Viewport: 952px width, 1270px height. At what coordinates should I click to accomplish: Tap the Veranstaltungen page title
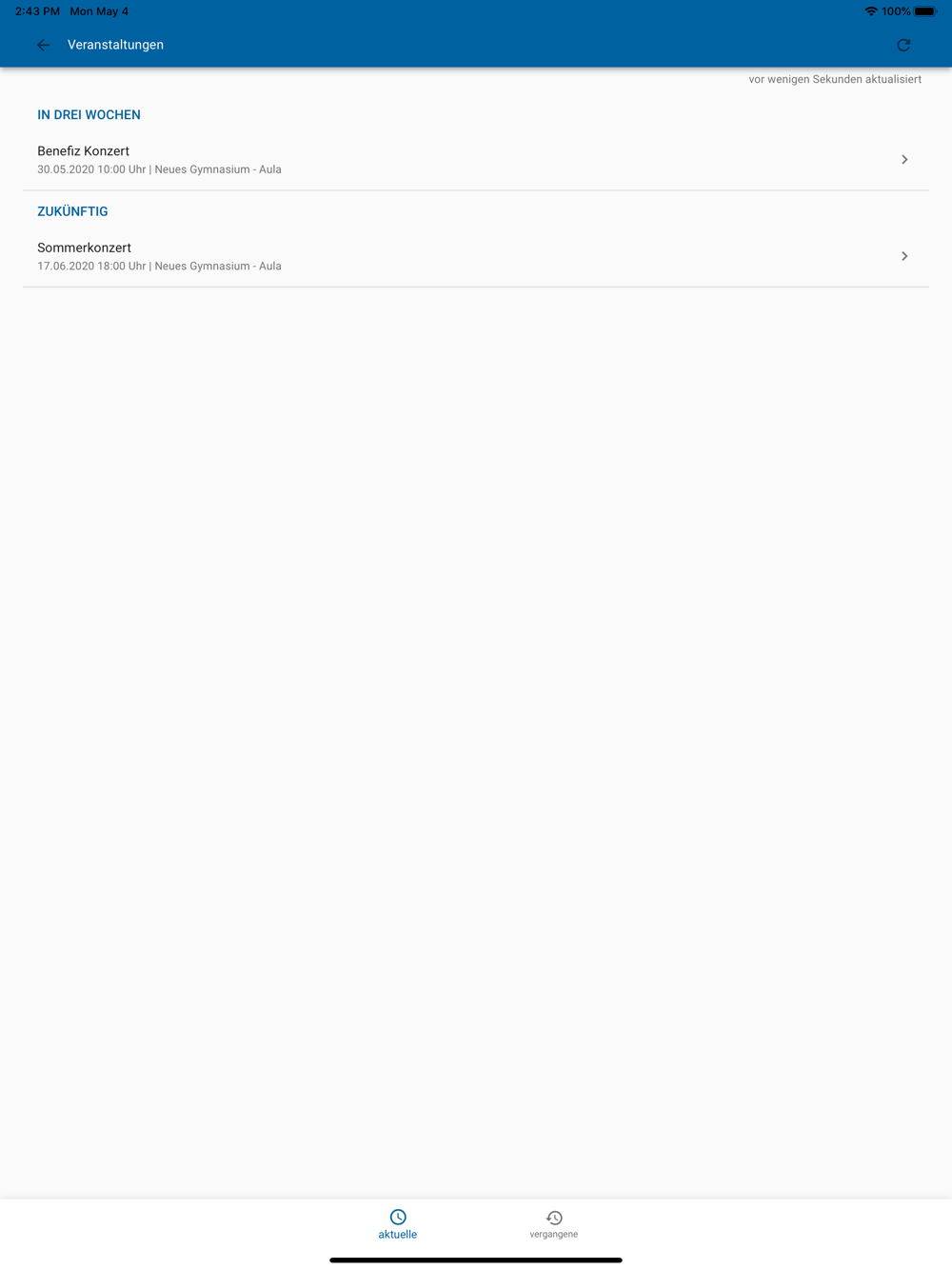(115, 45)
